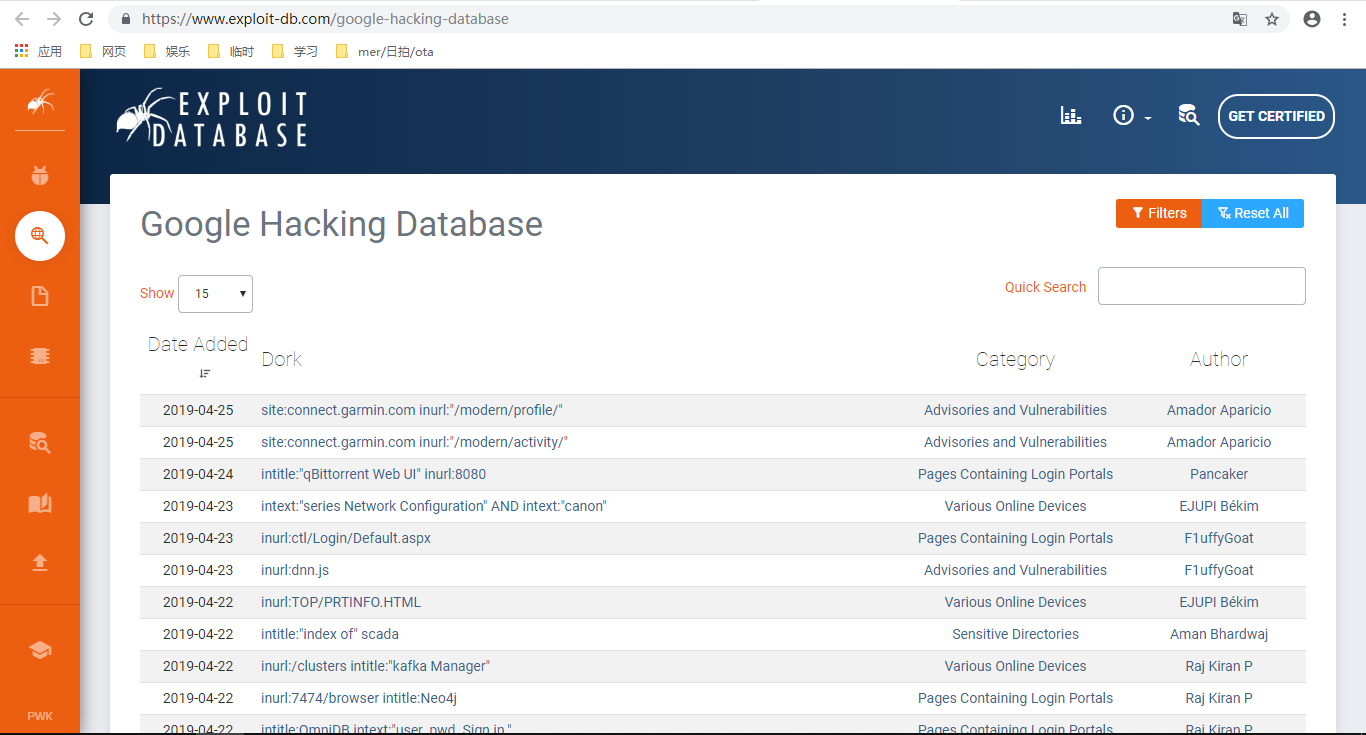Viewport: 1366px width, 735px height.
Task: Open the open-book icon in sidebar
Action: click(40, 503)
